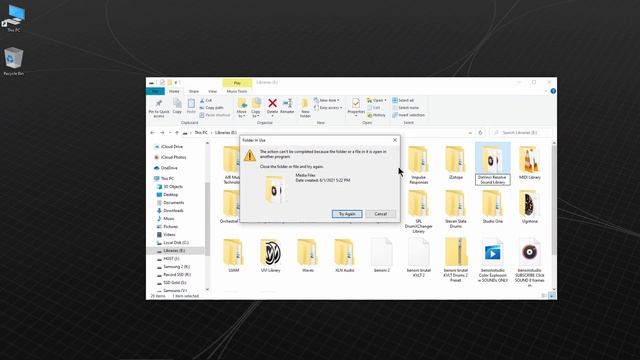Switch to the View tab

(x=213, y=91)
